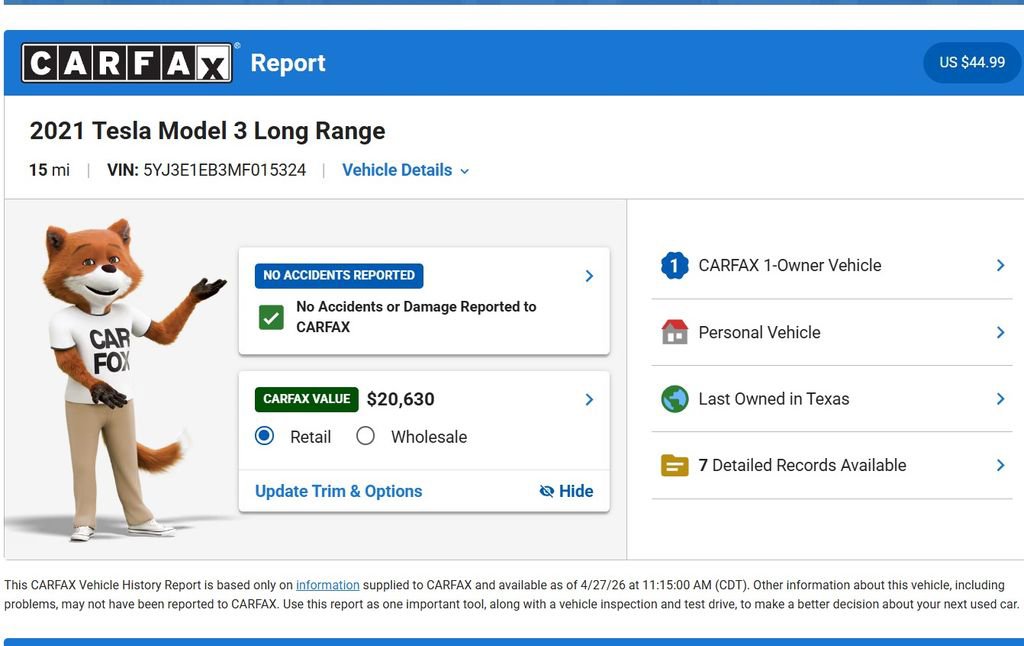
Task: Open CARFAX Value details chevron
Action: tap(589, 399)
